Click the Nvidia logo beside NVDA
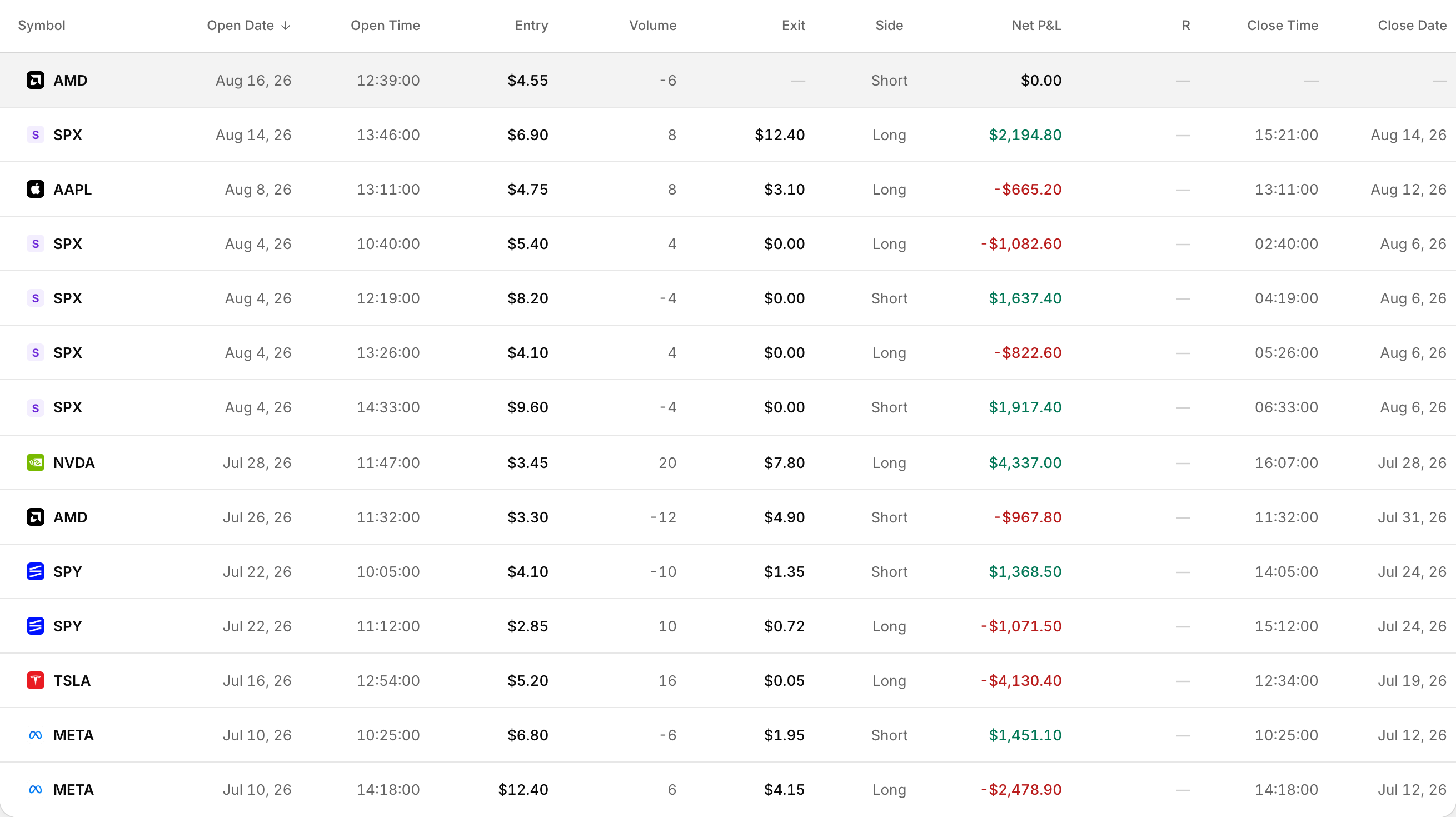The height and width of the screenshot is (817, 1456). coord(36,463)
